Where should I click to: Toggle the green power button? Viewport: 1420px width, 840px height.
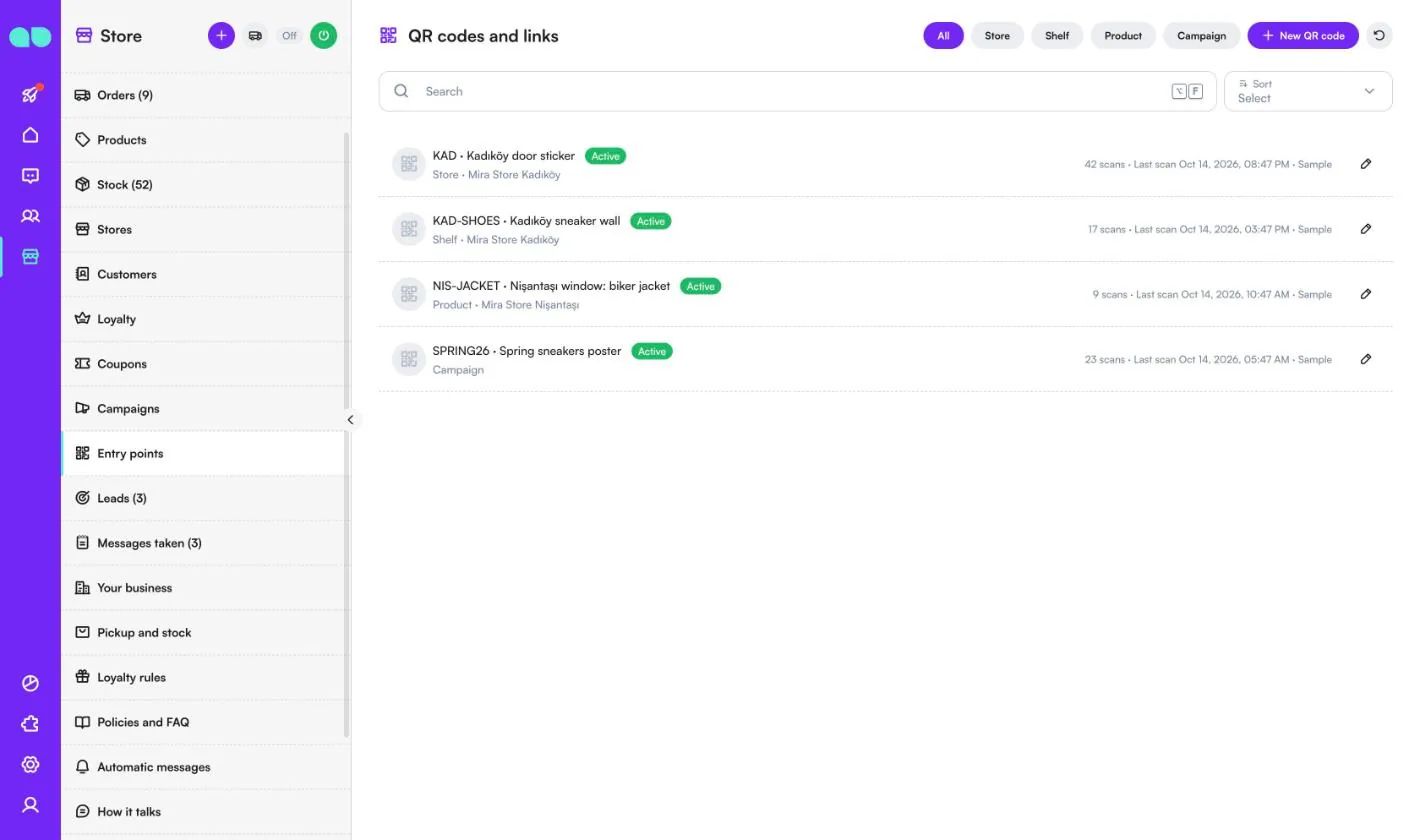(323, 36)
